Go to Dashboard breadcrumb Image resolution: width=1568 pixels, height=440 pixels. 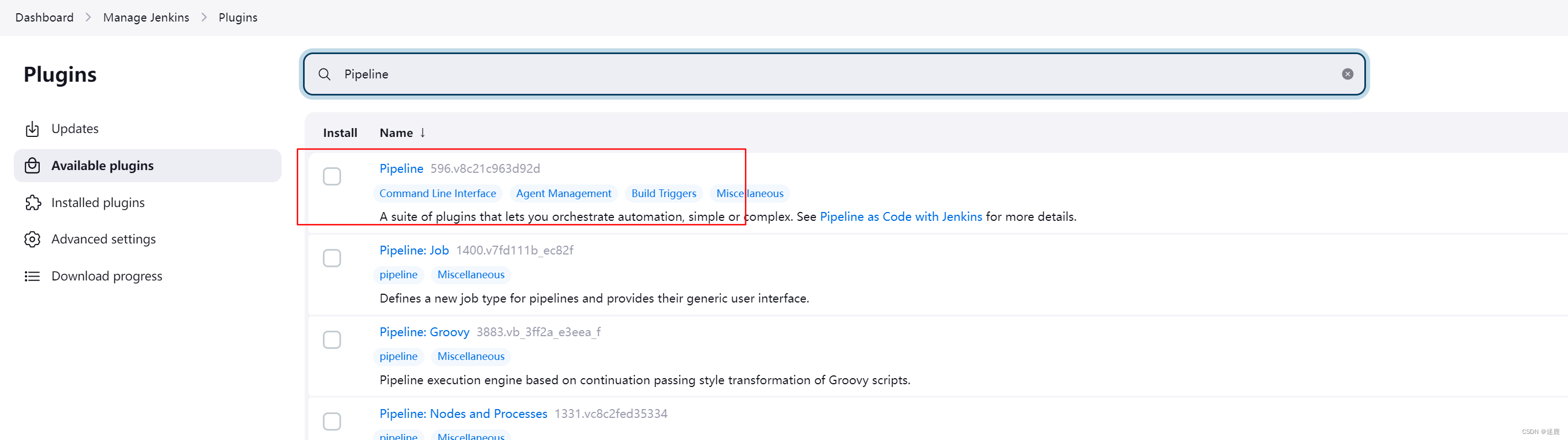click(45, 18)
